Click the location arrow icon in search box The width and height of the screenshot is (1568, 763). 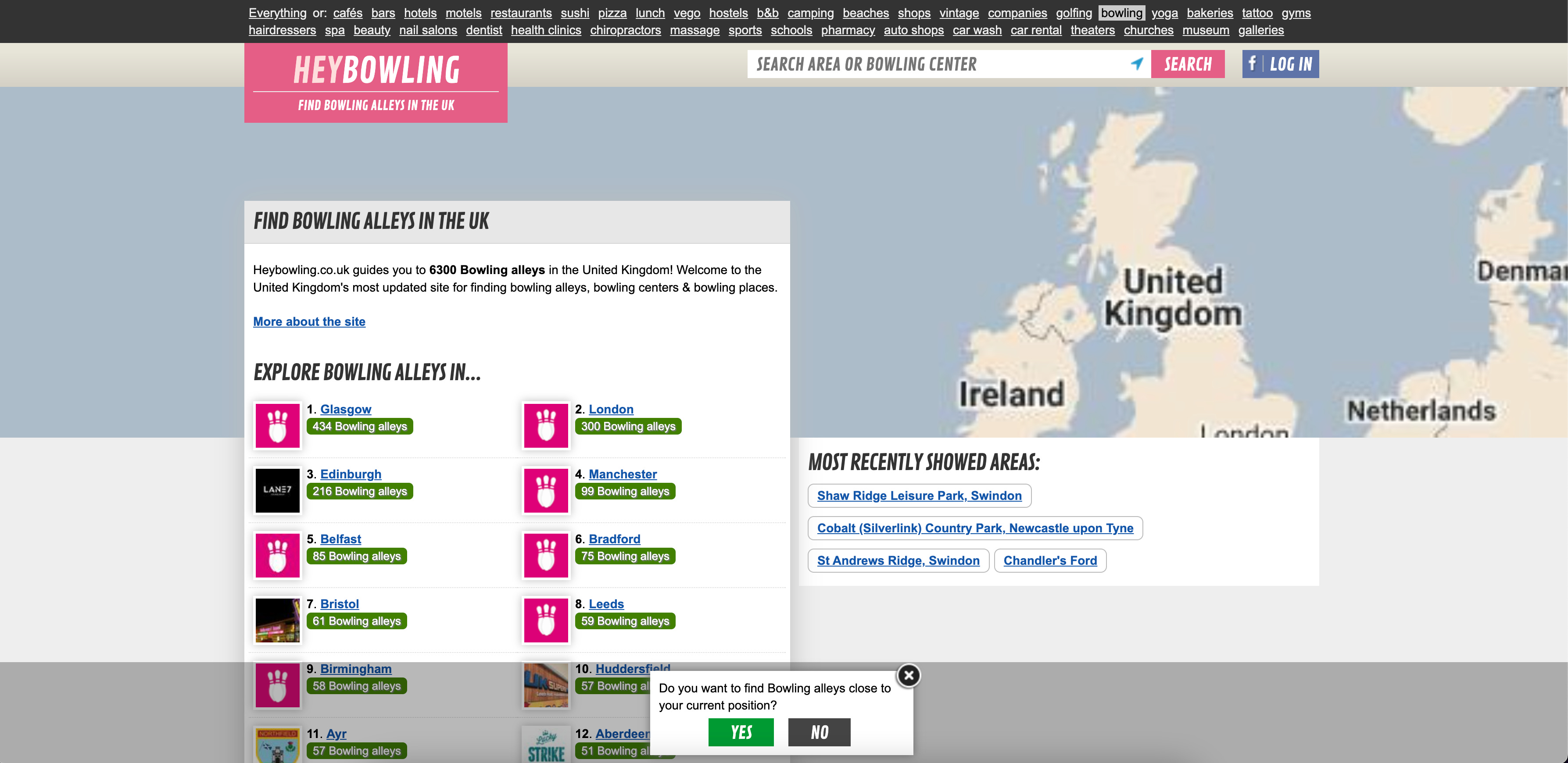click(1136, 64)
